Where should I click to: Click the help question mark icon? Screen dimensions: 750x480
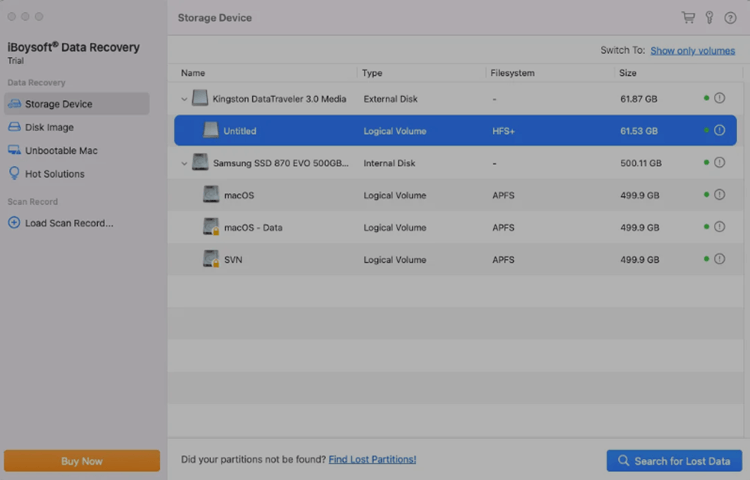[730, 18]
